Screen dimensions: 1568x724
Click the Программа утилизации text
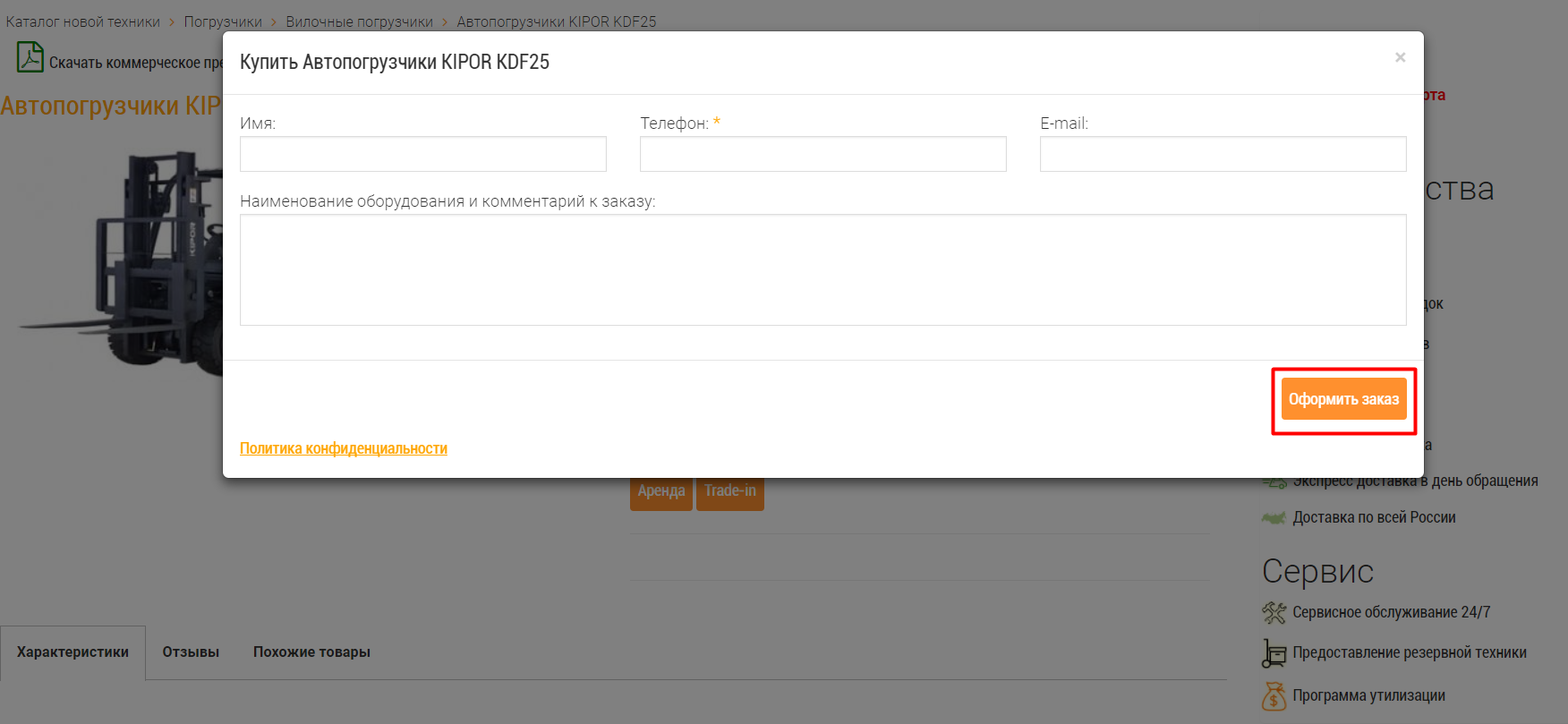click(x=1368, y=695)
